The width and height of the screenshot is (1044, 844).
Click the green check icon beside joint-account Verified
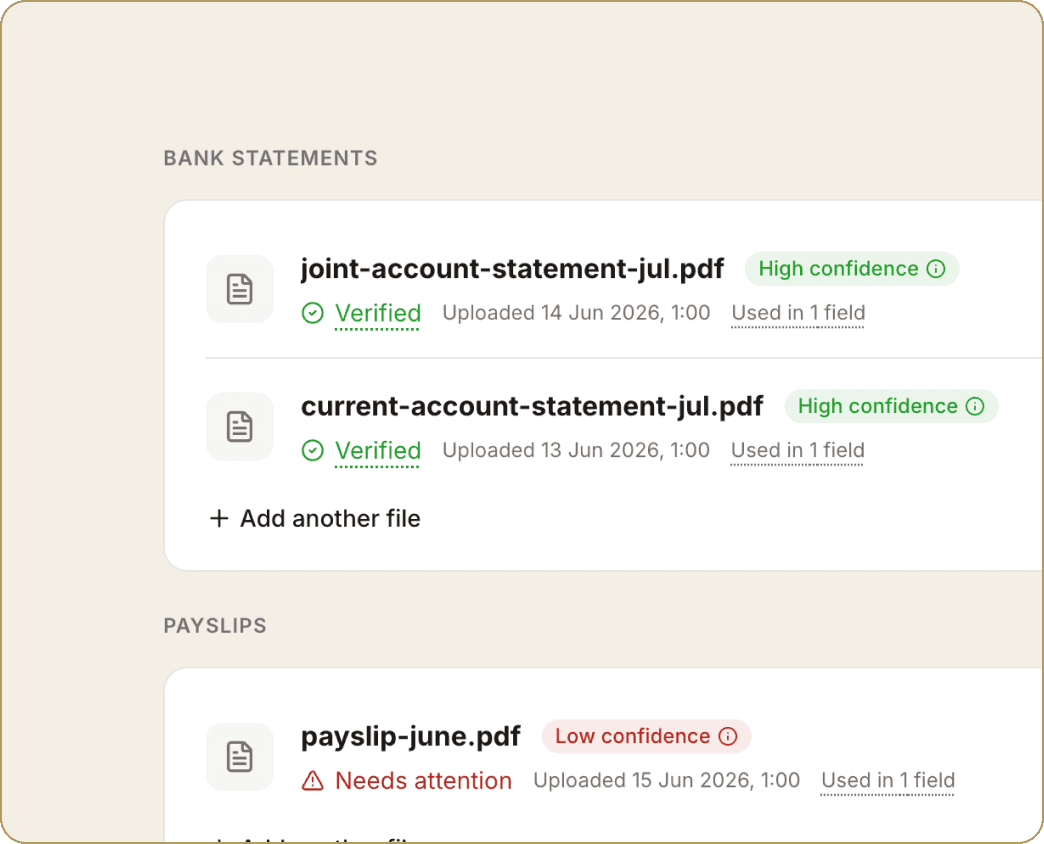312,313
